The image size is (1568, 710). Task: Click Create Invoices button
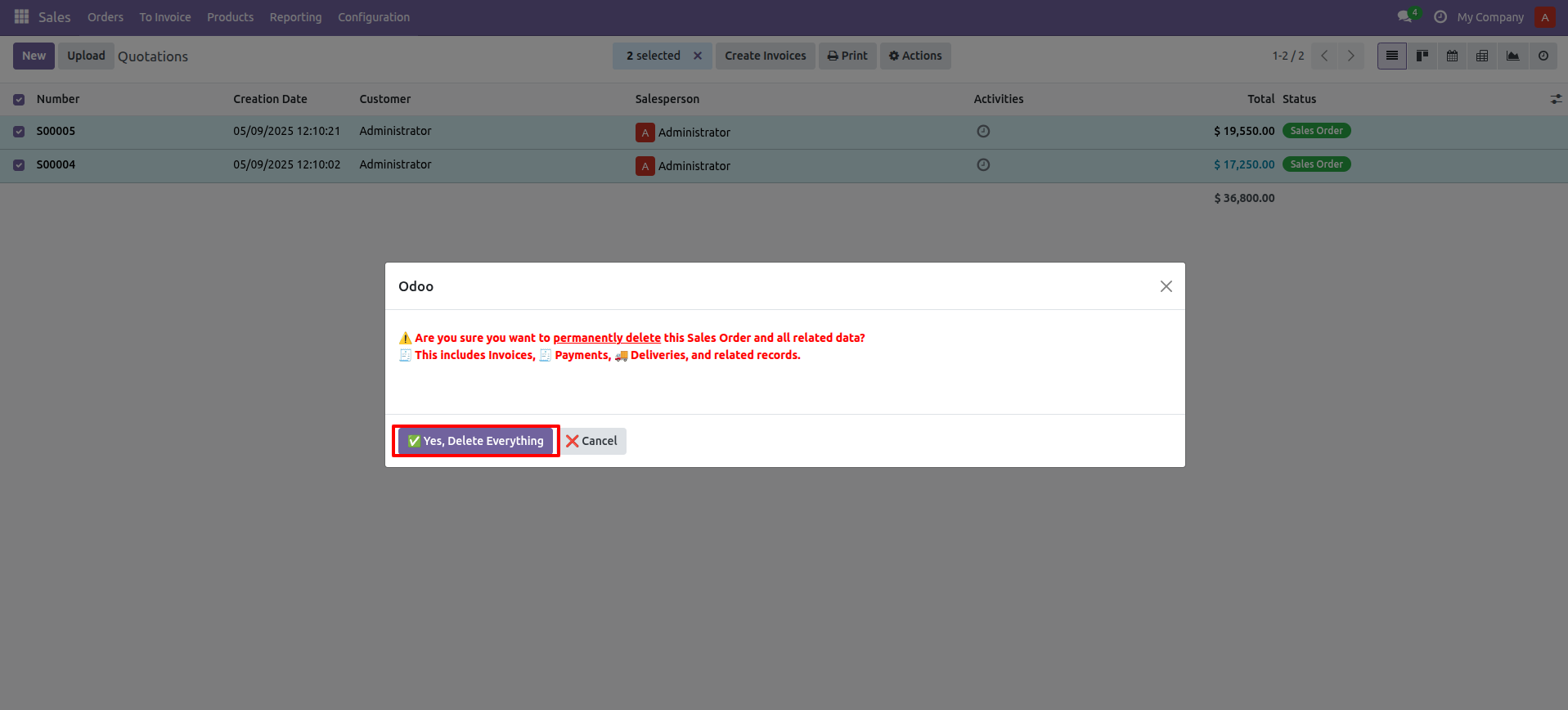(766, 56)
